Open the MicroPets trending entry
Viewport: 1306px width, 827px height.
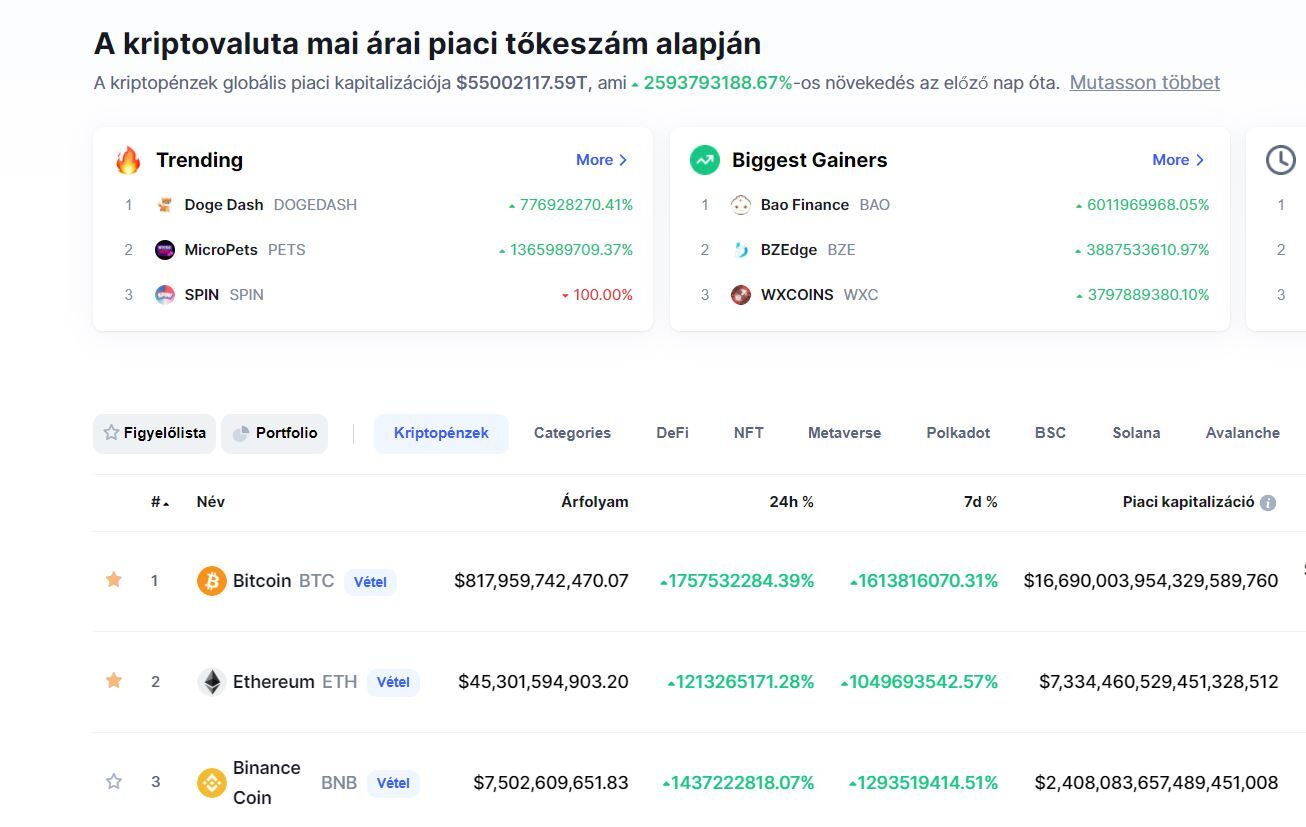click(x=221, y=250)
